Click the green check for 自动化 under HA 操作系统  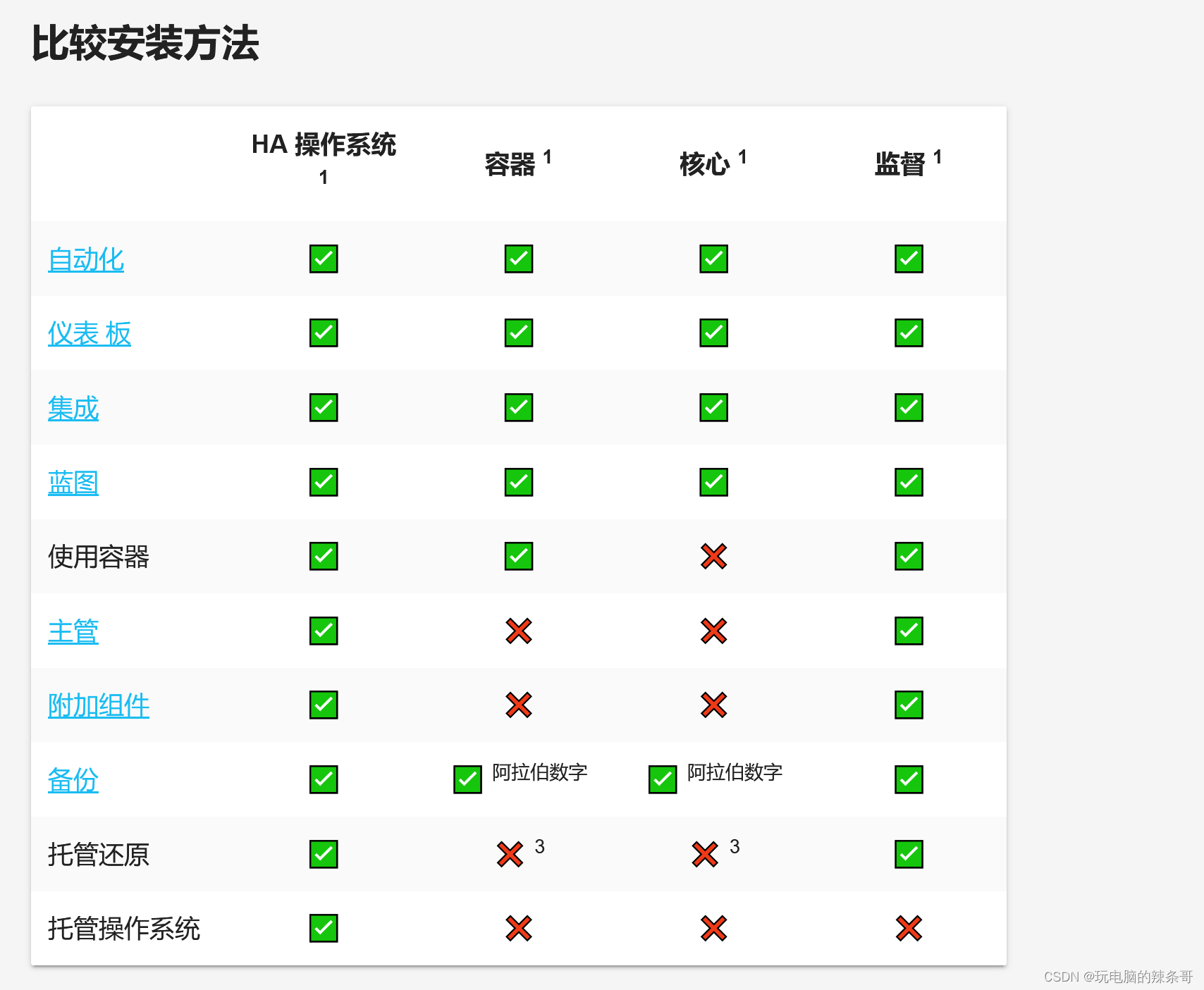click(324, 259)
